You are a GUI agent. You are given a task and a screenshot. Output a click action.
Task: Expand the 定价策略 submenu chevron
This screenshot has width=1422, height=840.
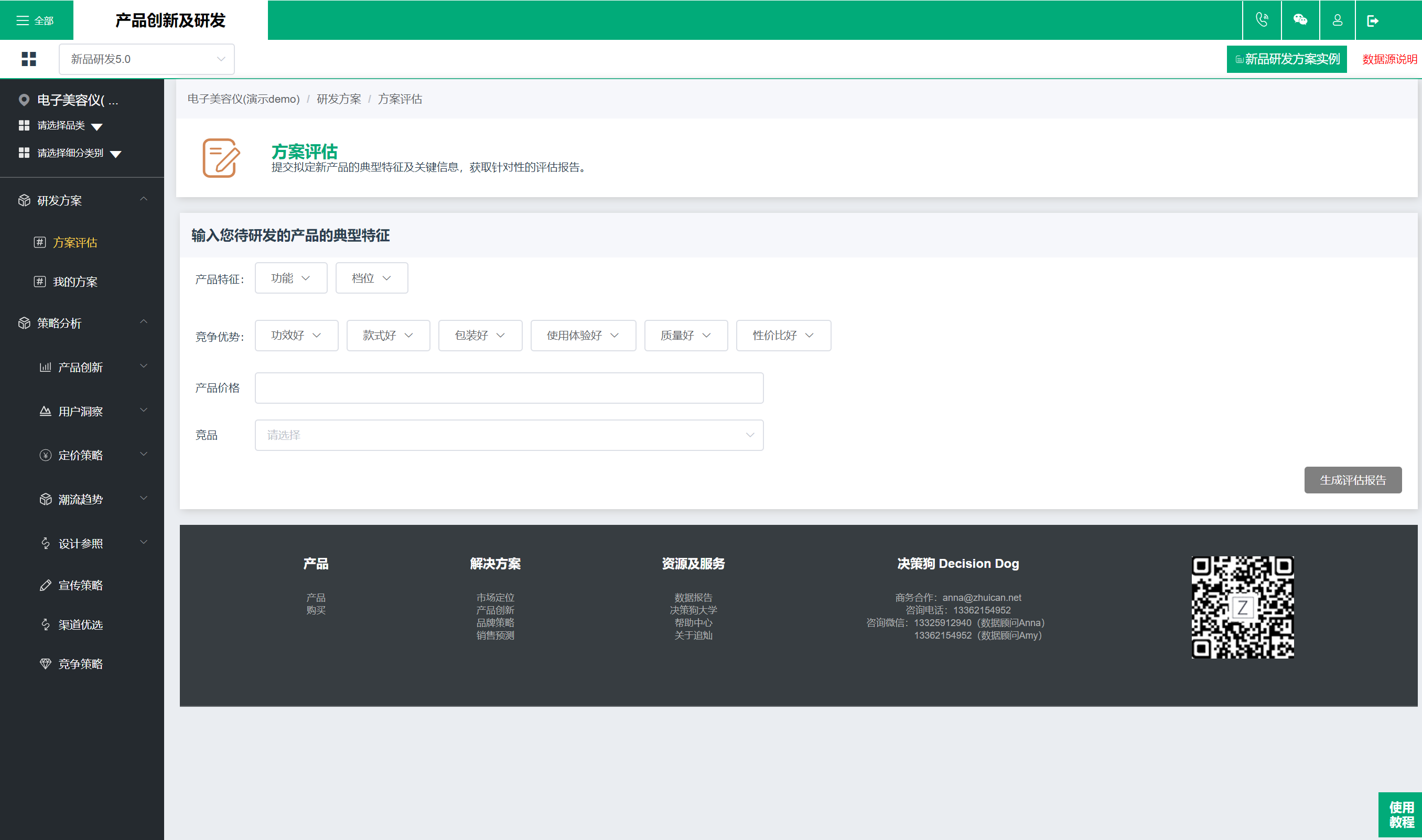coord(144,454)
